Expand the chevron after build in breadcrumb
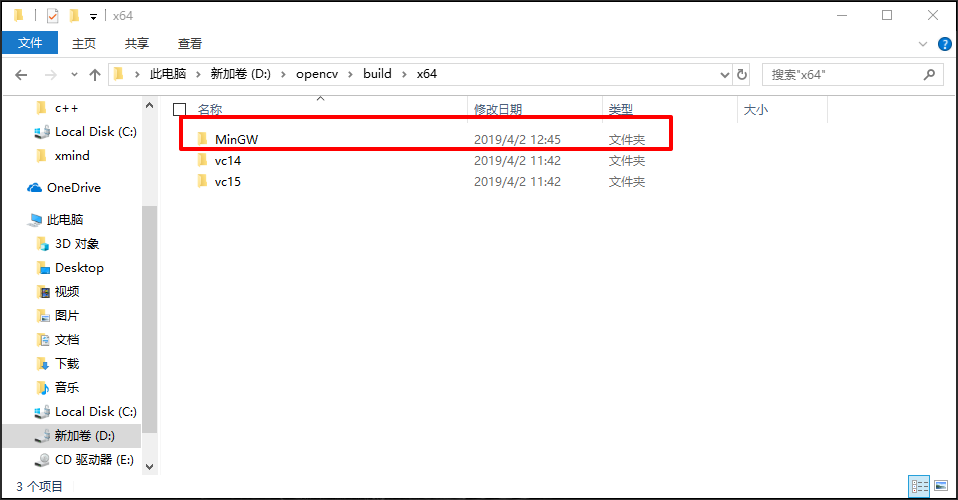958x500 pixels. pyautogui.click(x=404, y=75)
